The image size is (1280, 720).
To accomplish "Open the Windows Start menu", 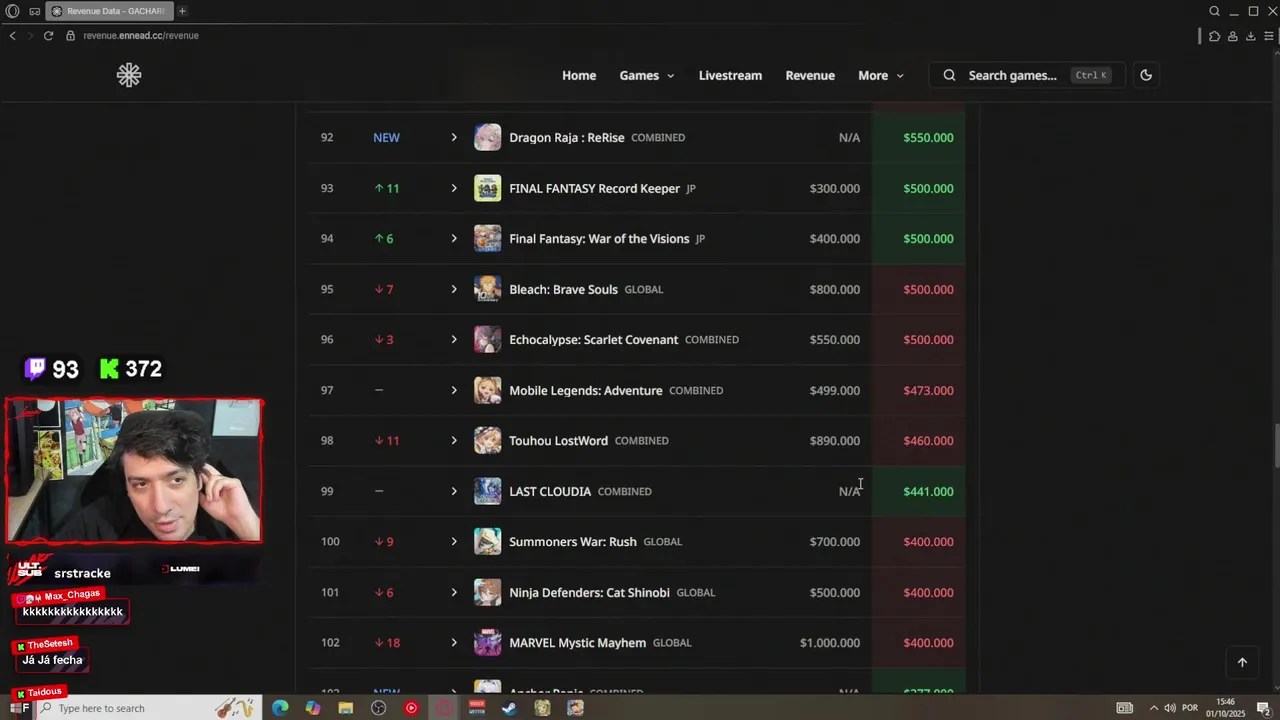I will [15, 708].
